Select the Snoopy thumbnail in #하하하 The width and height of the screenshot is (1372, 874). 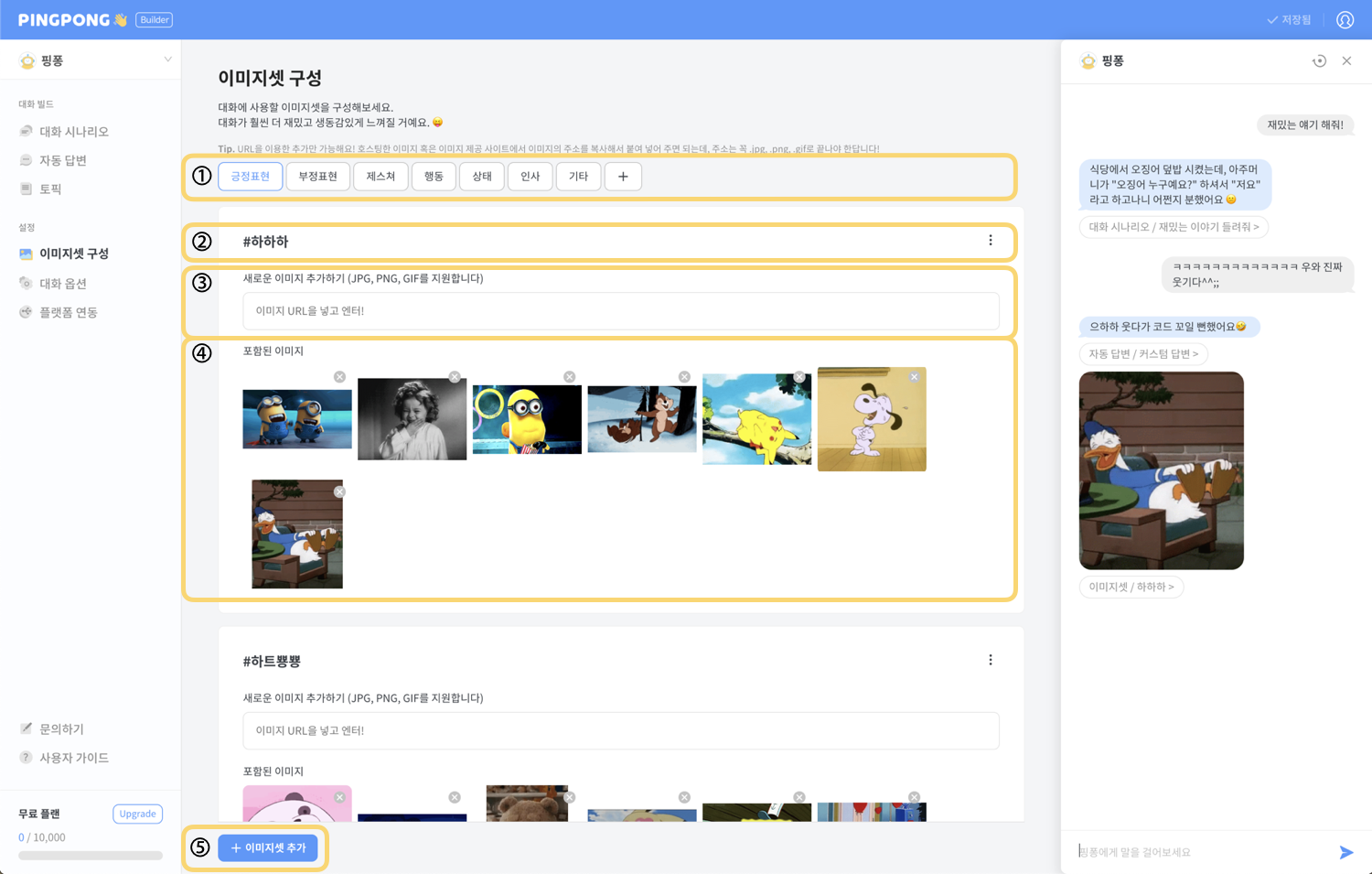pos(872,419)
